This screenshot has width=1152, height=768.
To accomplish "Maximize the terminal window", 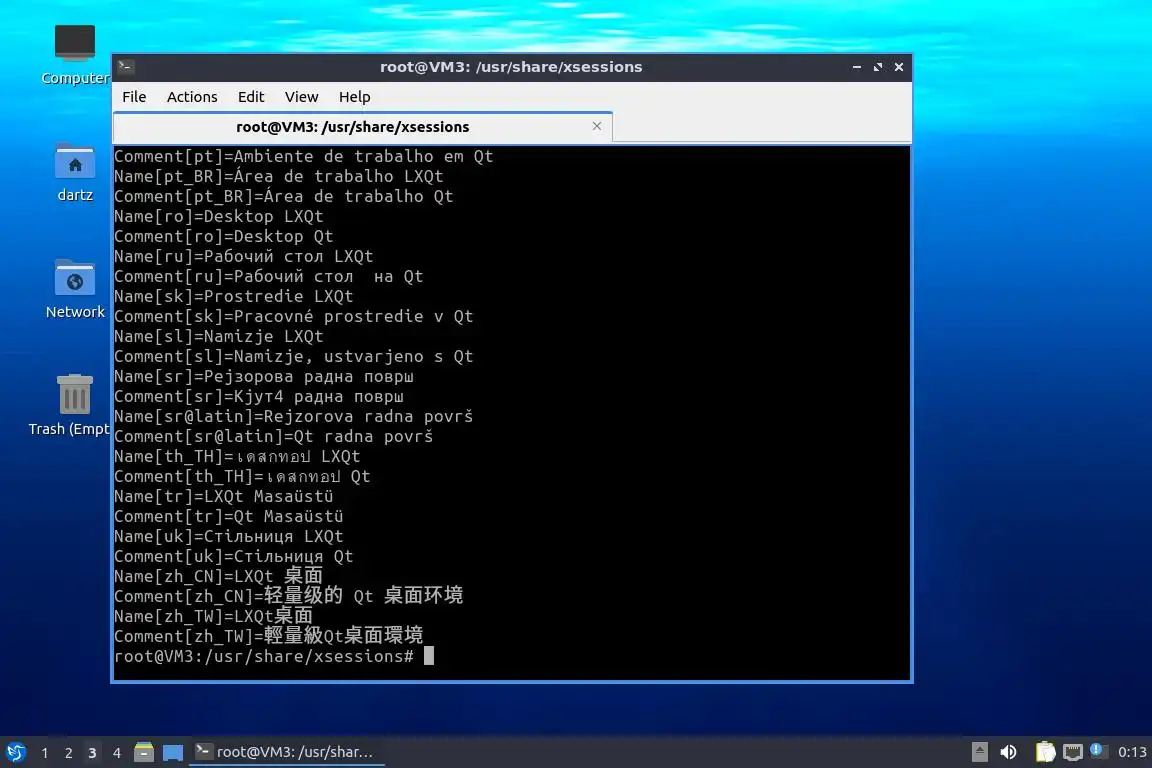I will coord(877,67).
